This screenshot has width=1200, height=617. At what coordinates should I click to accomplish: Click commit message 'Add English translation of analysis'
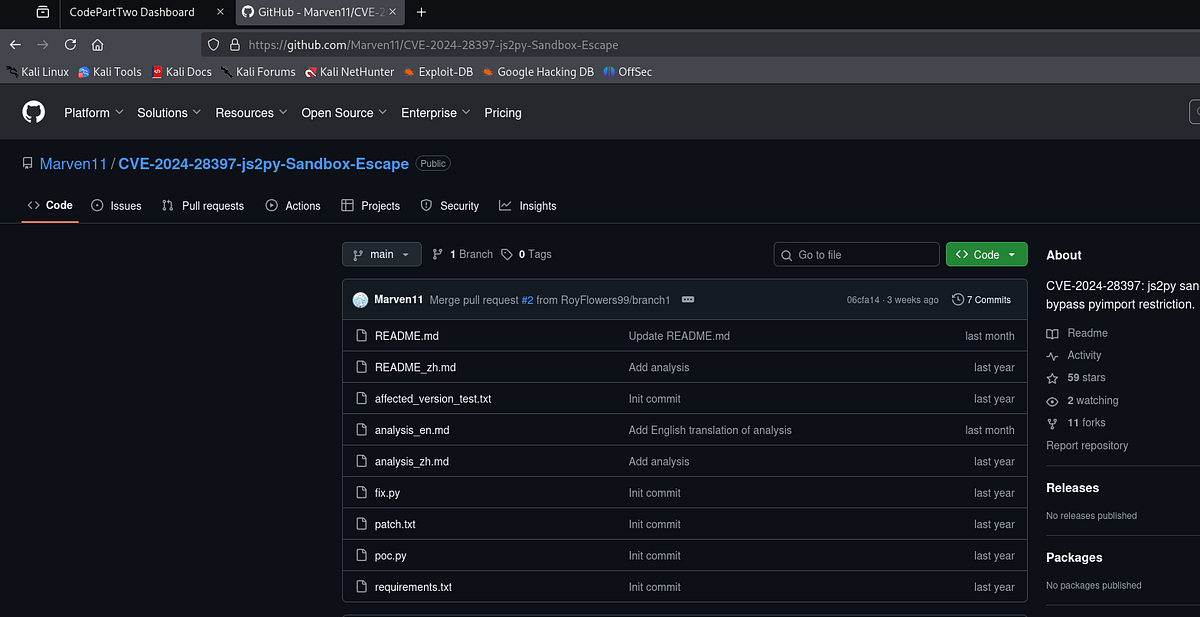point(710,430)
